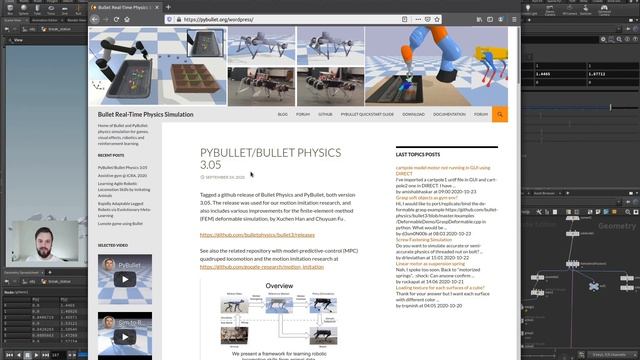The height and width of the screenshot is (360, 640).
Task: Click the browser page vertical scrollbar
Action: click(x=518, y=55)
